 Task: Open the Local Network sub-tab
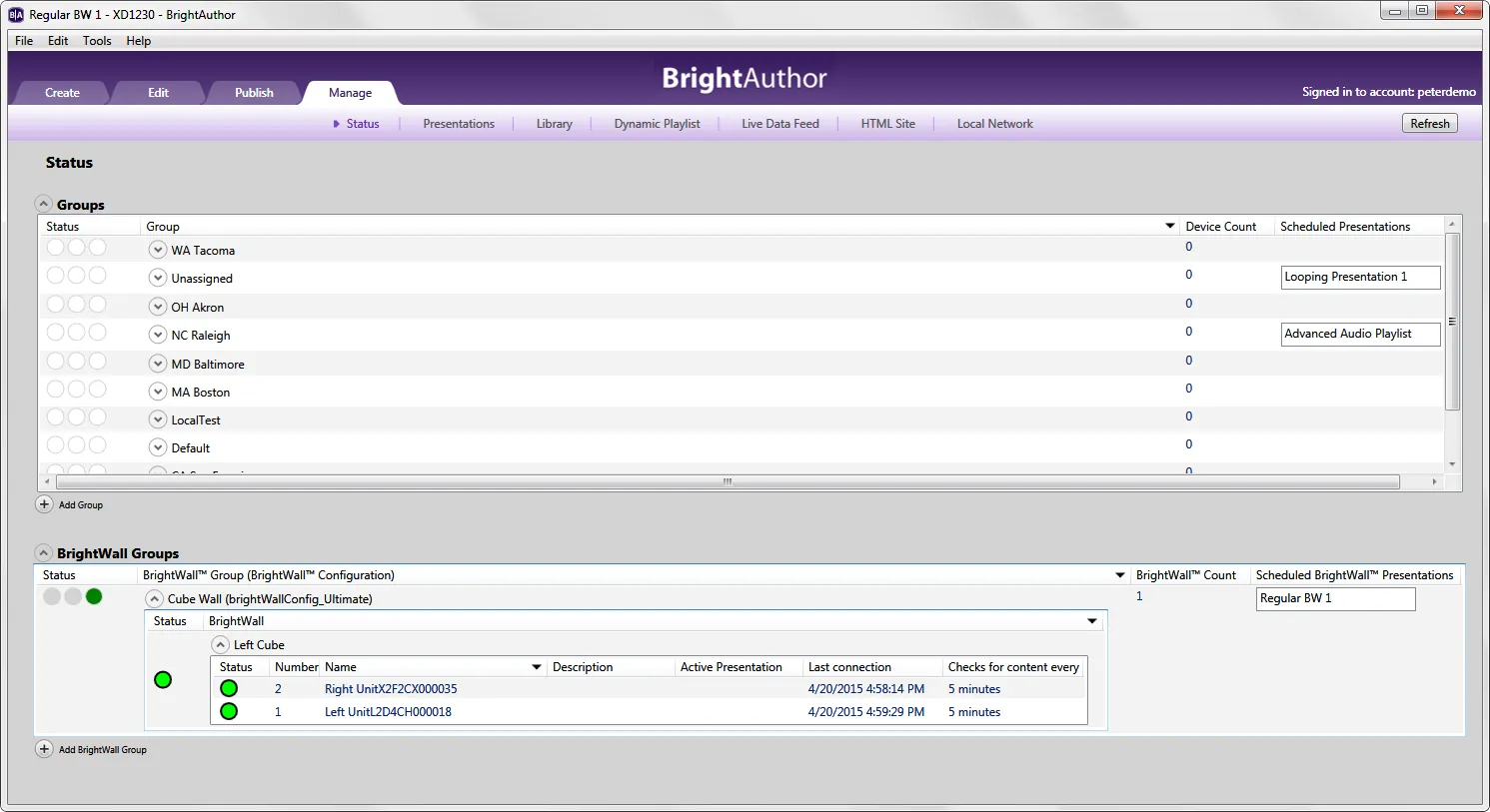994,124
